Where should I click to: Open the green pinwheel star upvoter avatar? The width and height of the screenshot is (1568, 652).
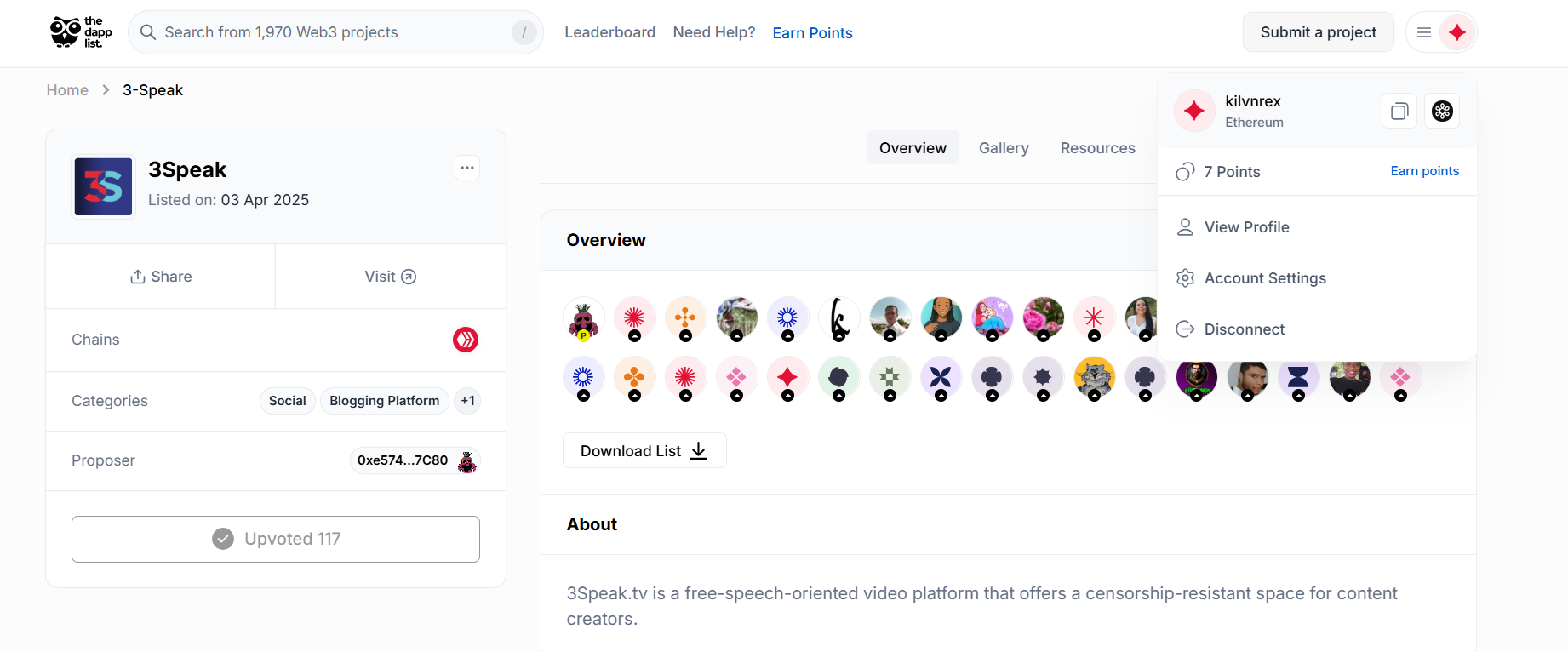(890, 378)
